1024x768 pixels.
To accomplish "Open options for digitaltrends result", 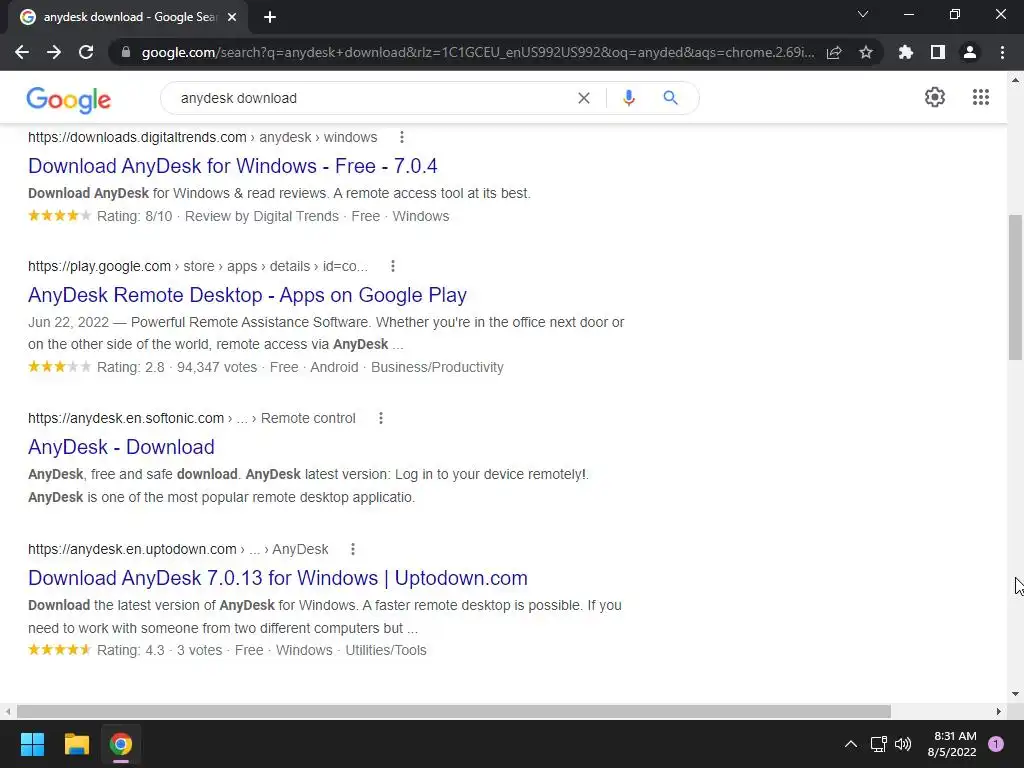I will (x=402, y=137).
